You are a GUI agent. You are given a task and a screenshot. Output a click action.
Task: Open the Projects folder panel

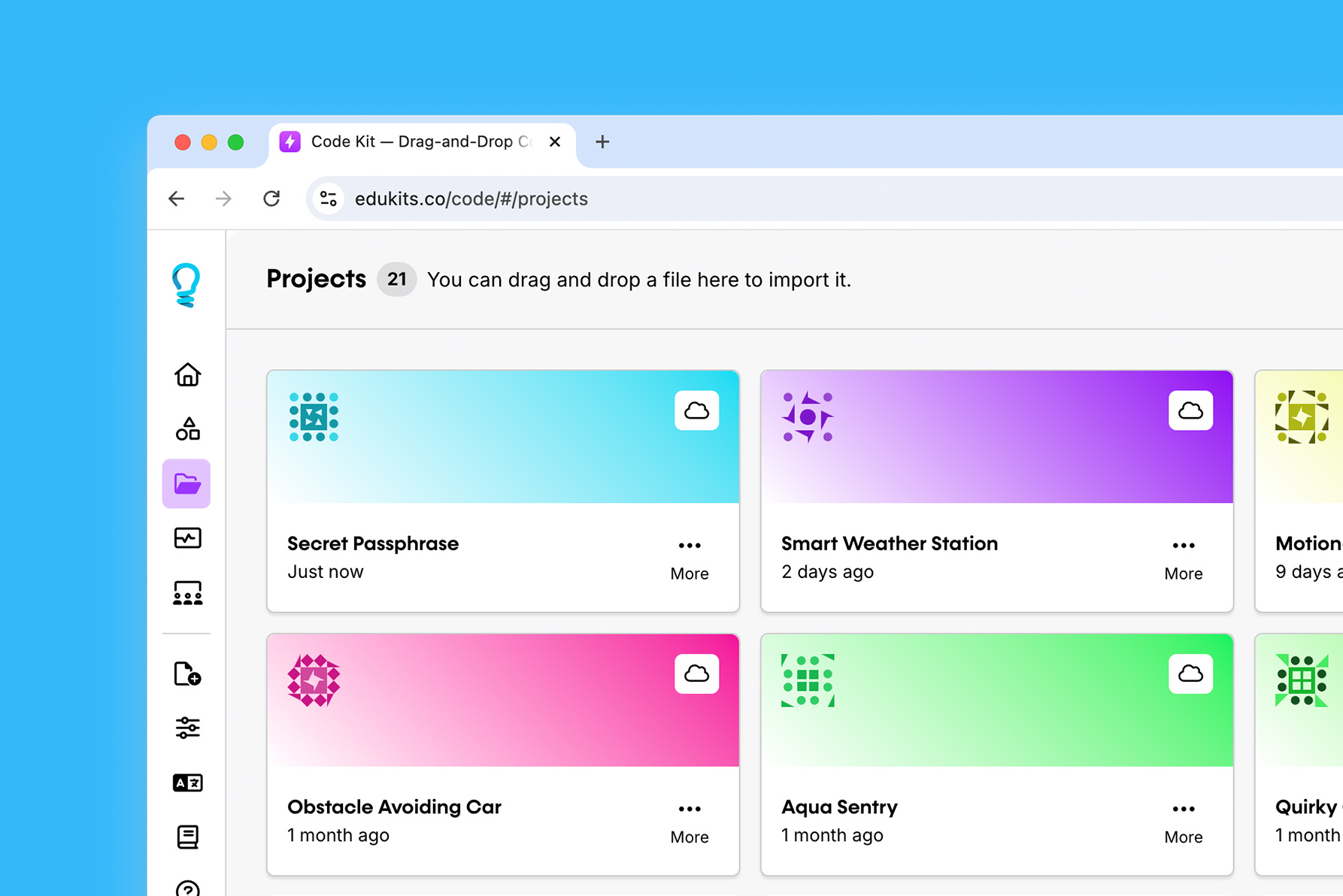coord(186,483)
